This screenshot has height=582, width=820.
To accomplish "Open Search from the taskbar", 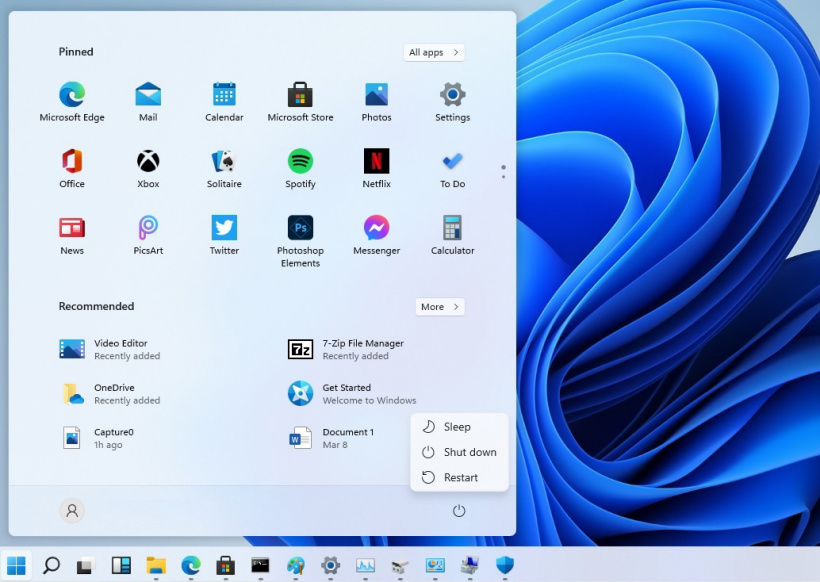I will (51, 564).
